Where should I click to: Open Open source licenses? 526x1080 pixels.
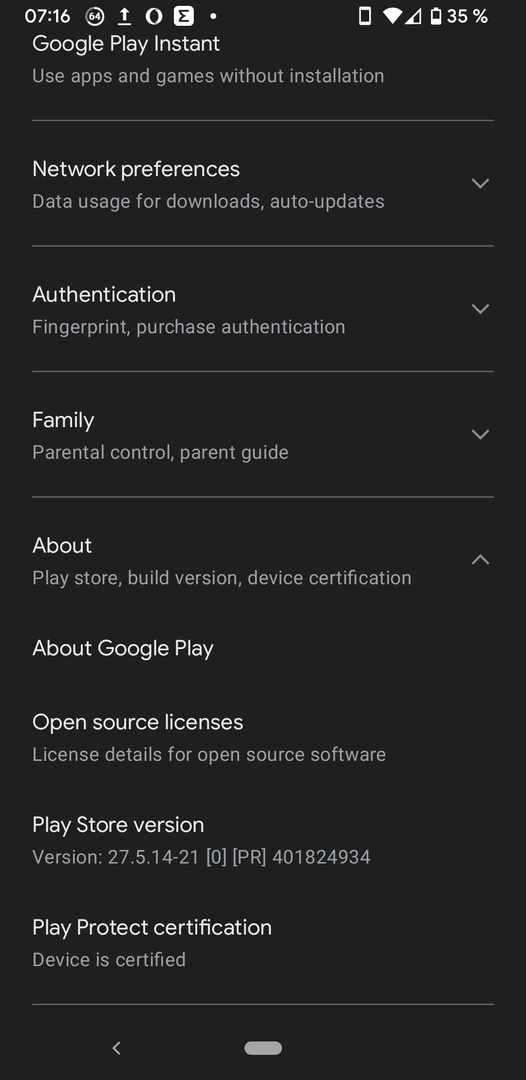click(263, 738)
